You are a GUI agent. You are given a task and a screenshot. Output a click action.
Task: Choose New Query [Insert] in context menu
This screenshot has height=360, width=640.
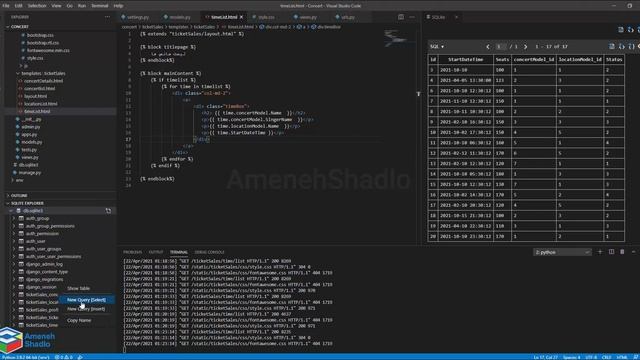(86, 309)
